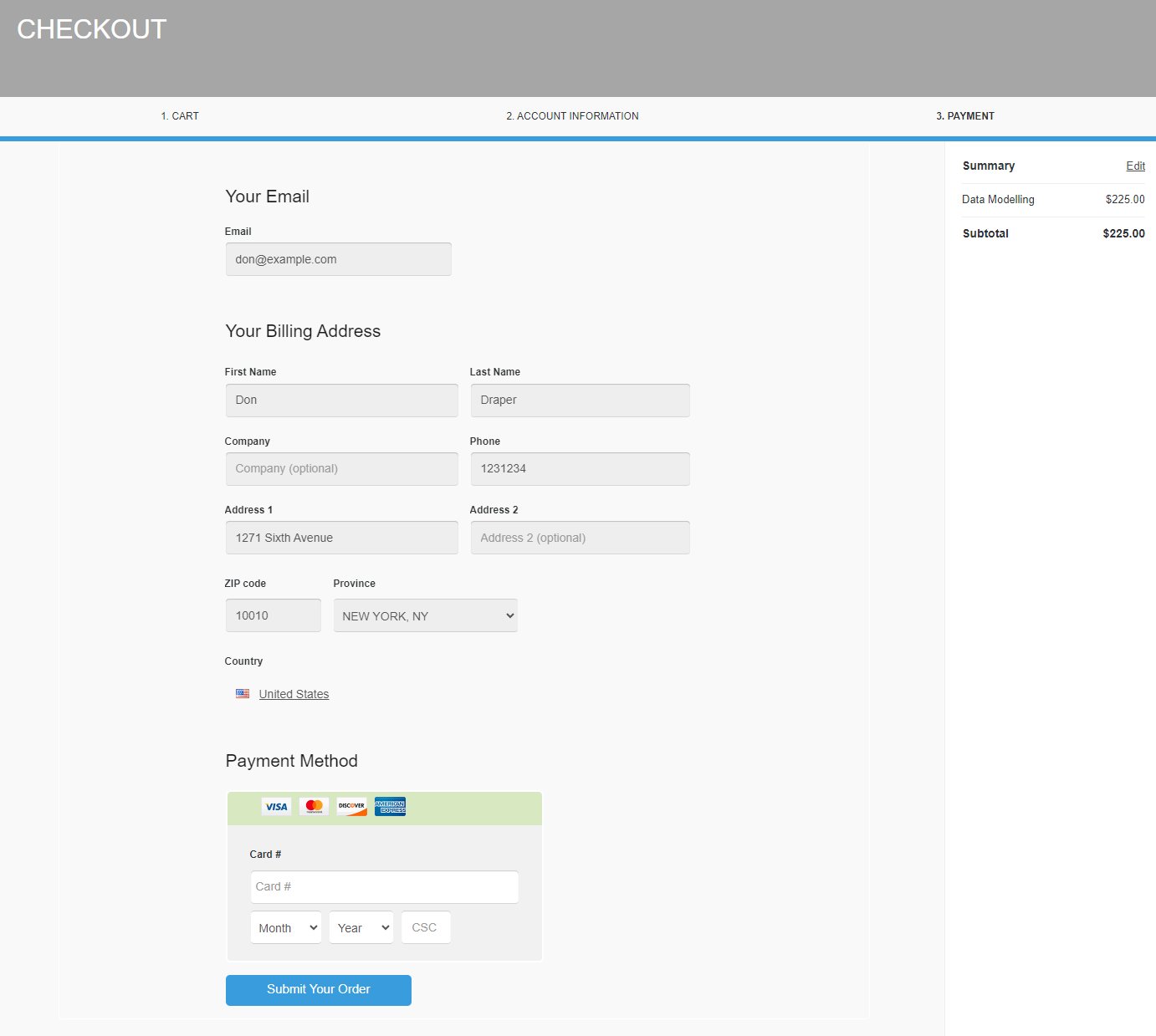Screen dimensions: 1156x1036
Task: Click into the First Name field
Action: tap(342, 401)
